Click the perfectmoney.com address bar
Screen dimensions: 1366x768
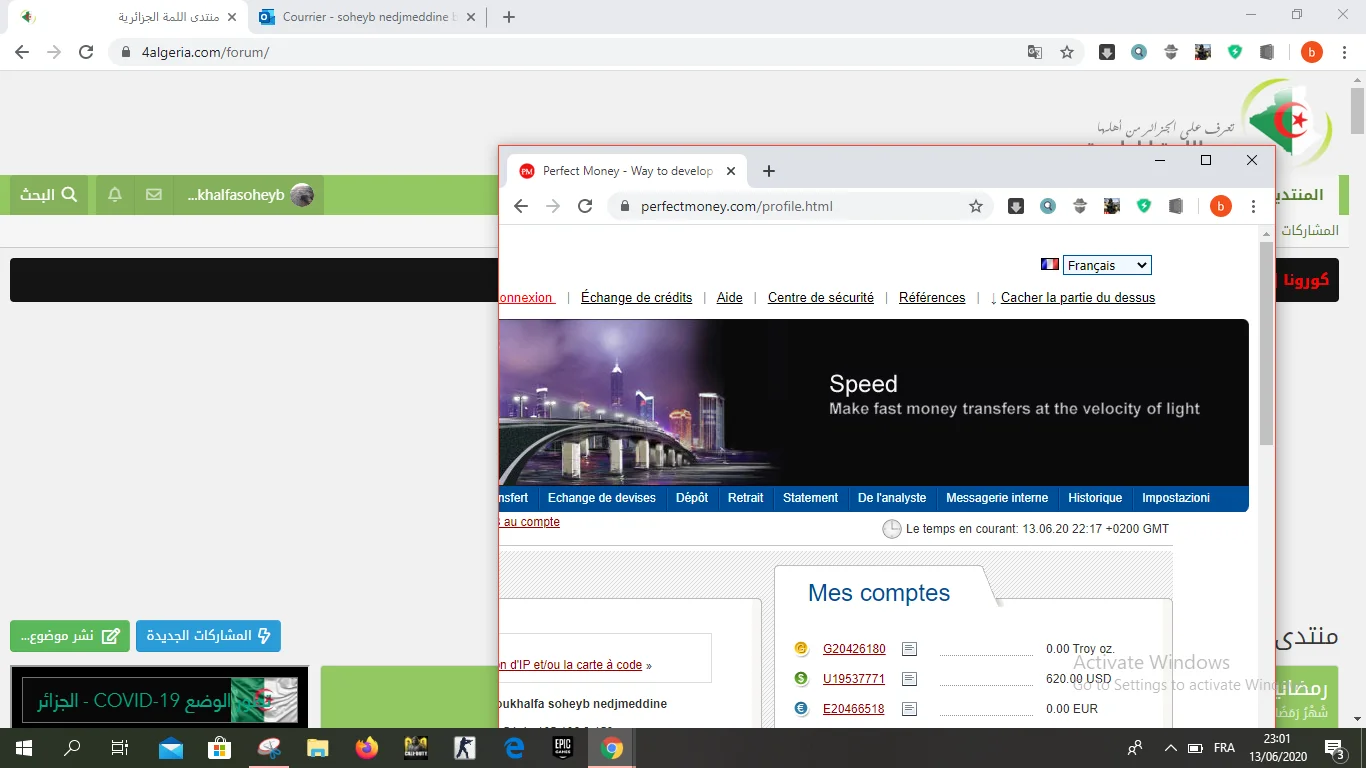click(x=800, y=206)
